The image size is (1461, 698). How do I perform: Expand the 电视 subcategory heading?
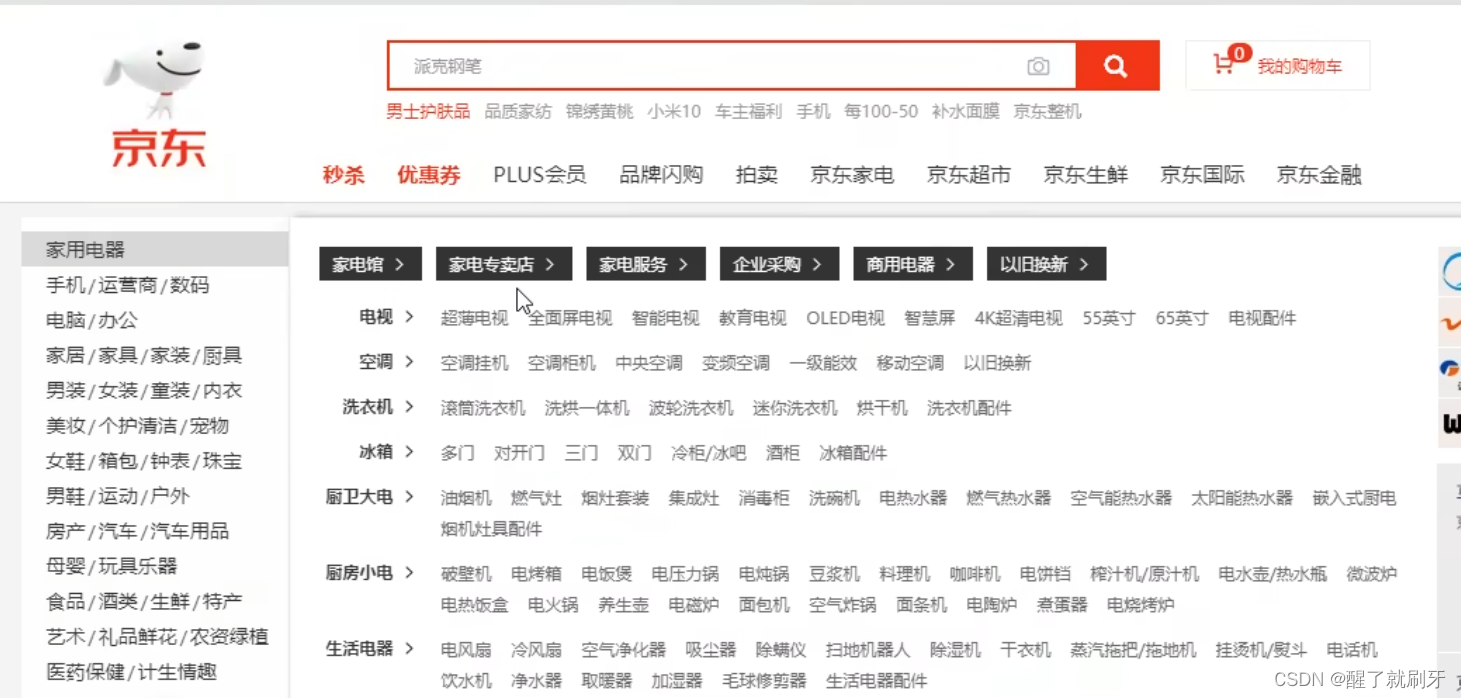[386, 317]
